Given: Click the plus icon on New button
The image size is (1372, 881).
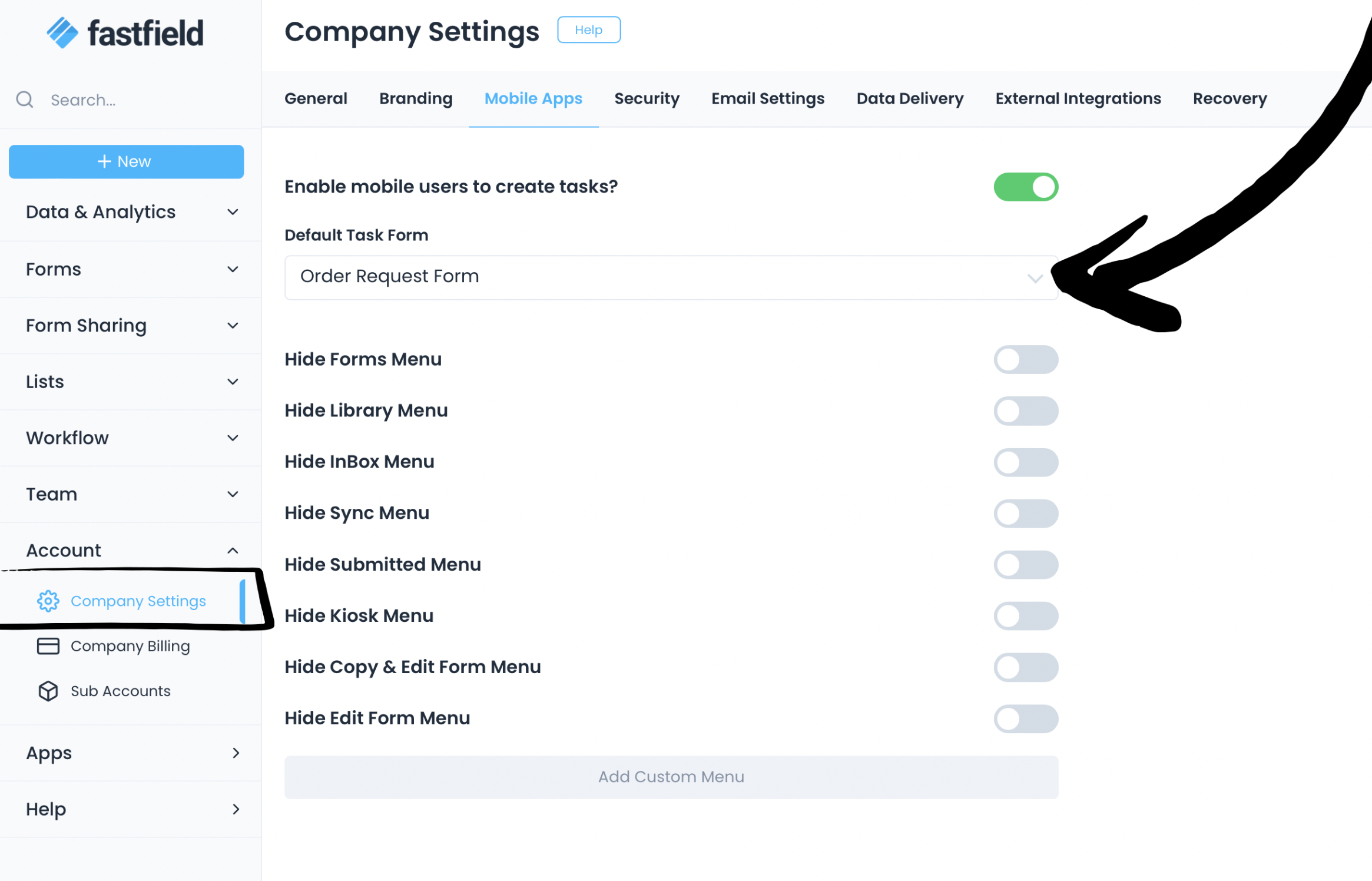Looking at the screenshot, I should click(x=104, y=161).
